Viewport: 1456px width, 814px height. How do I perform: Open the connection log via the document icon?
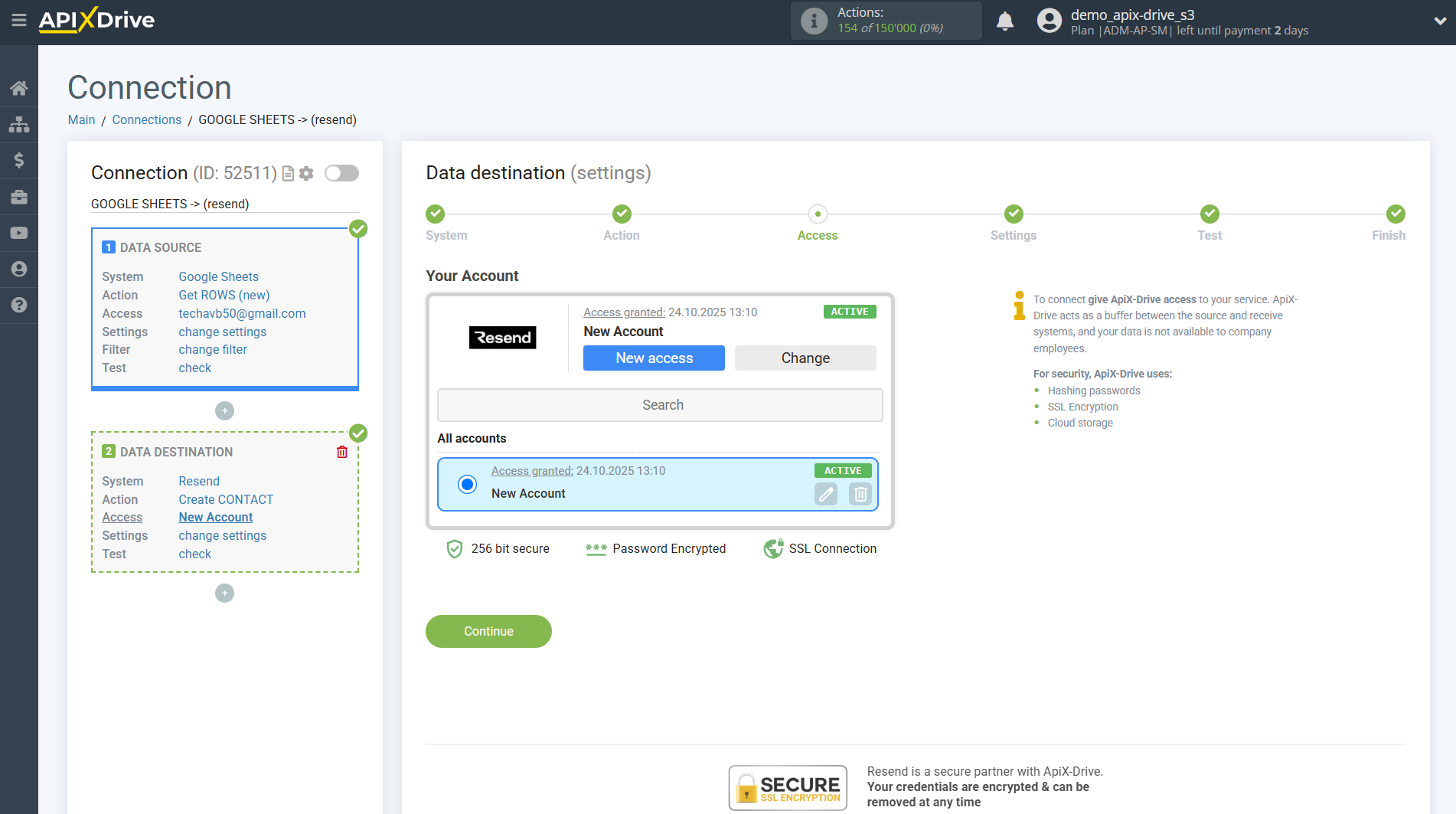click(x=287, y=173)
